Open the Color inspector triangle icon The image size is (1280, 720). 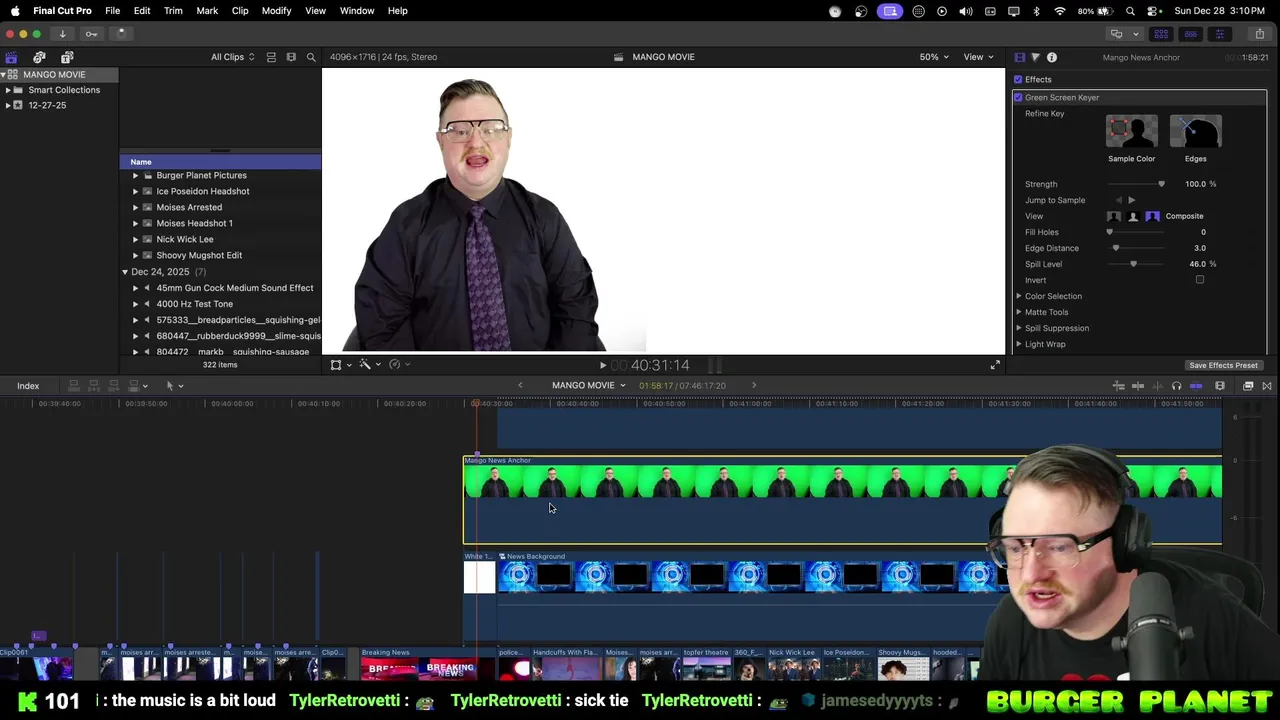(1035, 57)
